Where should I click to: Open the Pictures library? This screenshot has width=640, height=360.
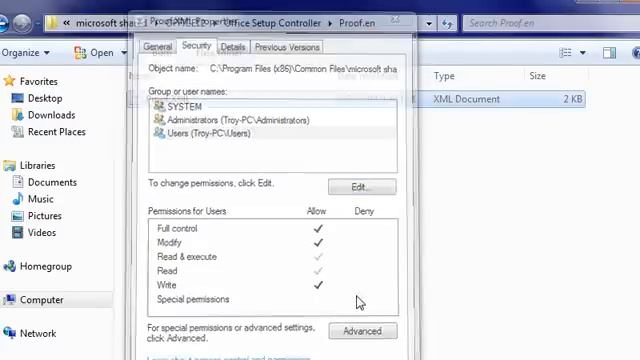[44, 216]
